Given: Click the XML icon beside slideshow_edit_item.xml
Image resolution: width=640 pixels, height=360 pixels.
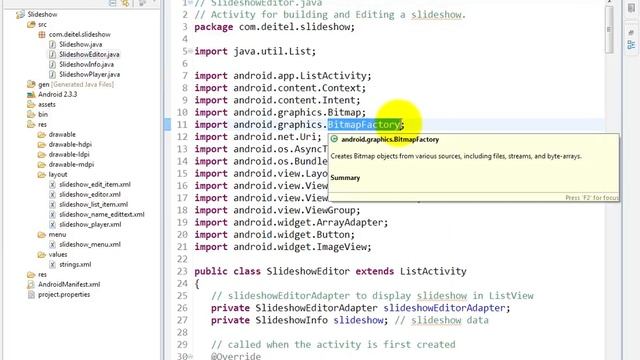Looking at the screenshot, I should (52, 184).
